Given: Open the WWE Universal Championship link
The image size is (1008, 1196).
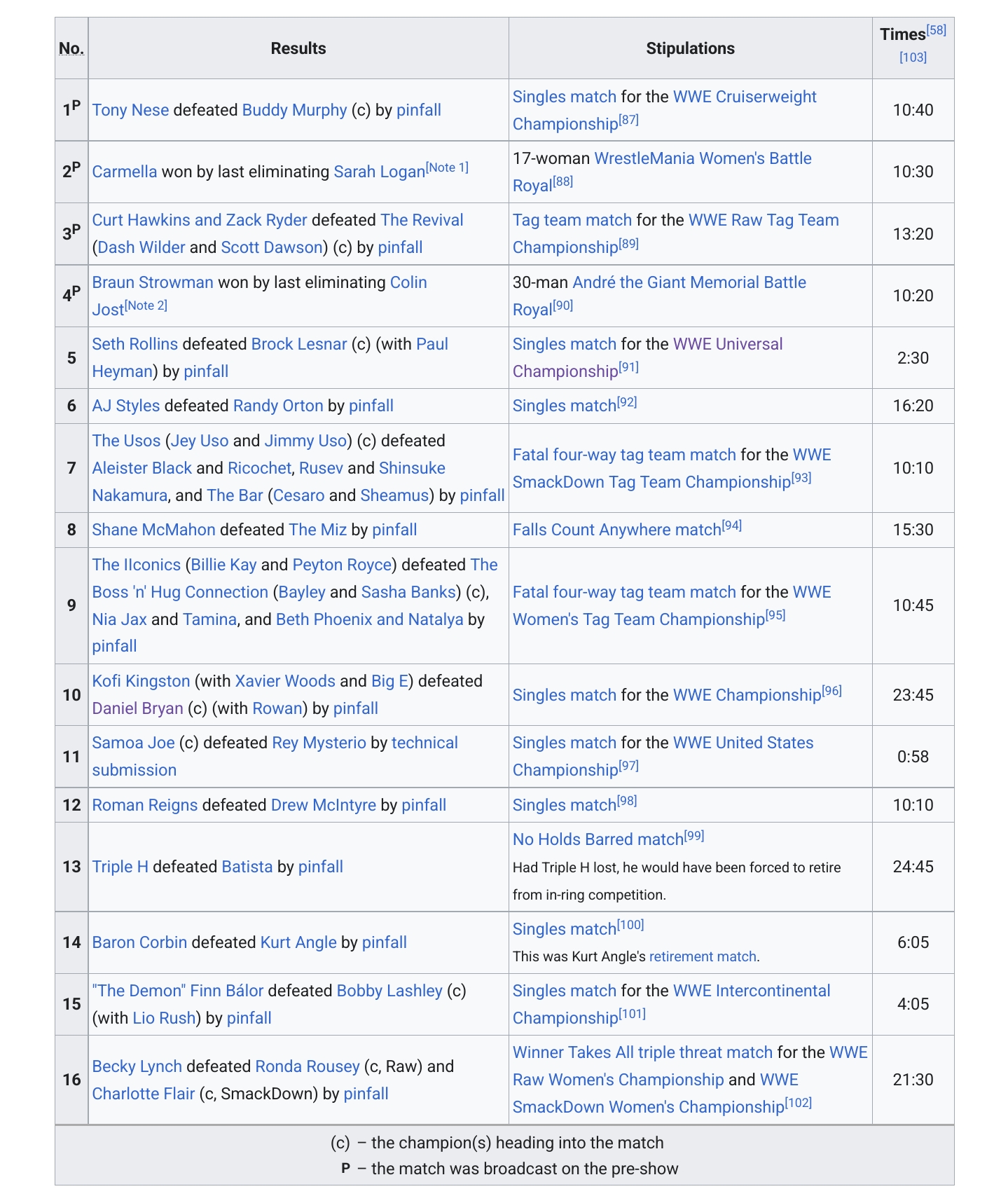Looking at the screenshot, I should [x=647, y=357].
